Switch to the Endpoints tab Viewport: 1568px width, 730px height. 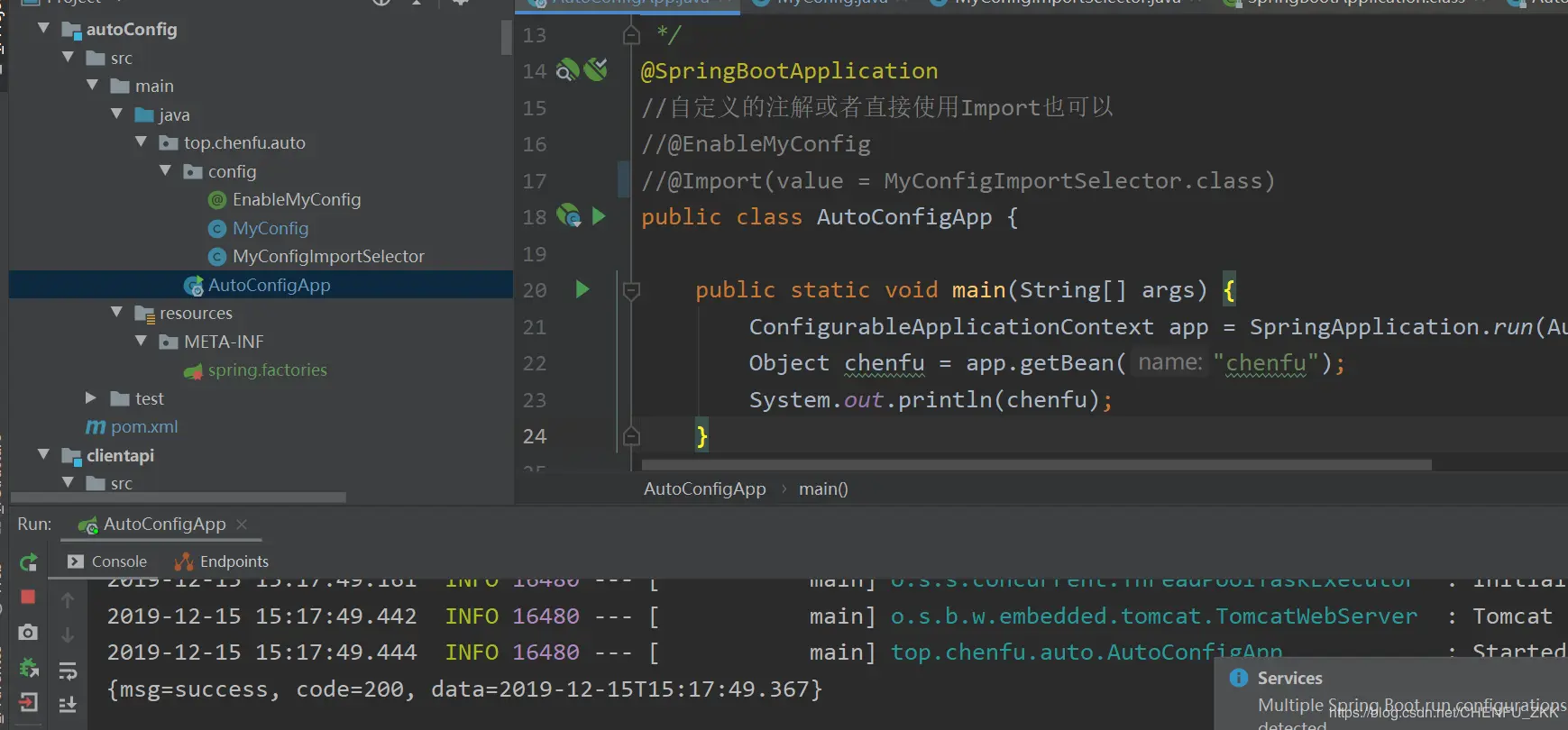coord(222,561)
